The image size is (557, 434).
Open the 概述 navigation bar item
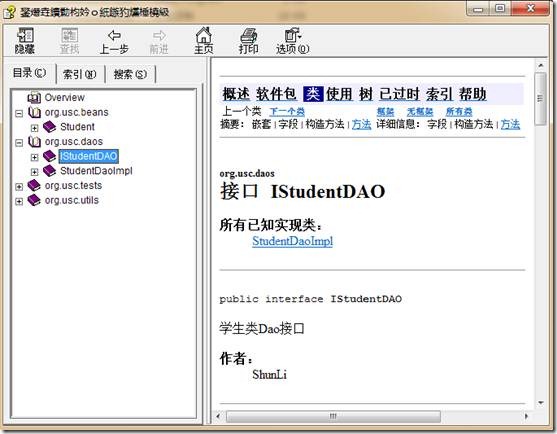(236, 94)
